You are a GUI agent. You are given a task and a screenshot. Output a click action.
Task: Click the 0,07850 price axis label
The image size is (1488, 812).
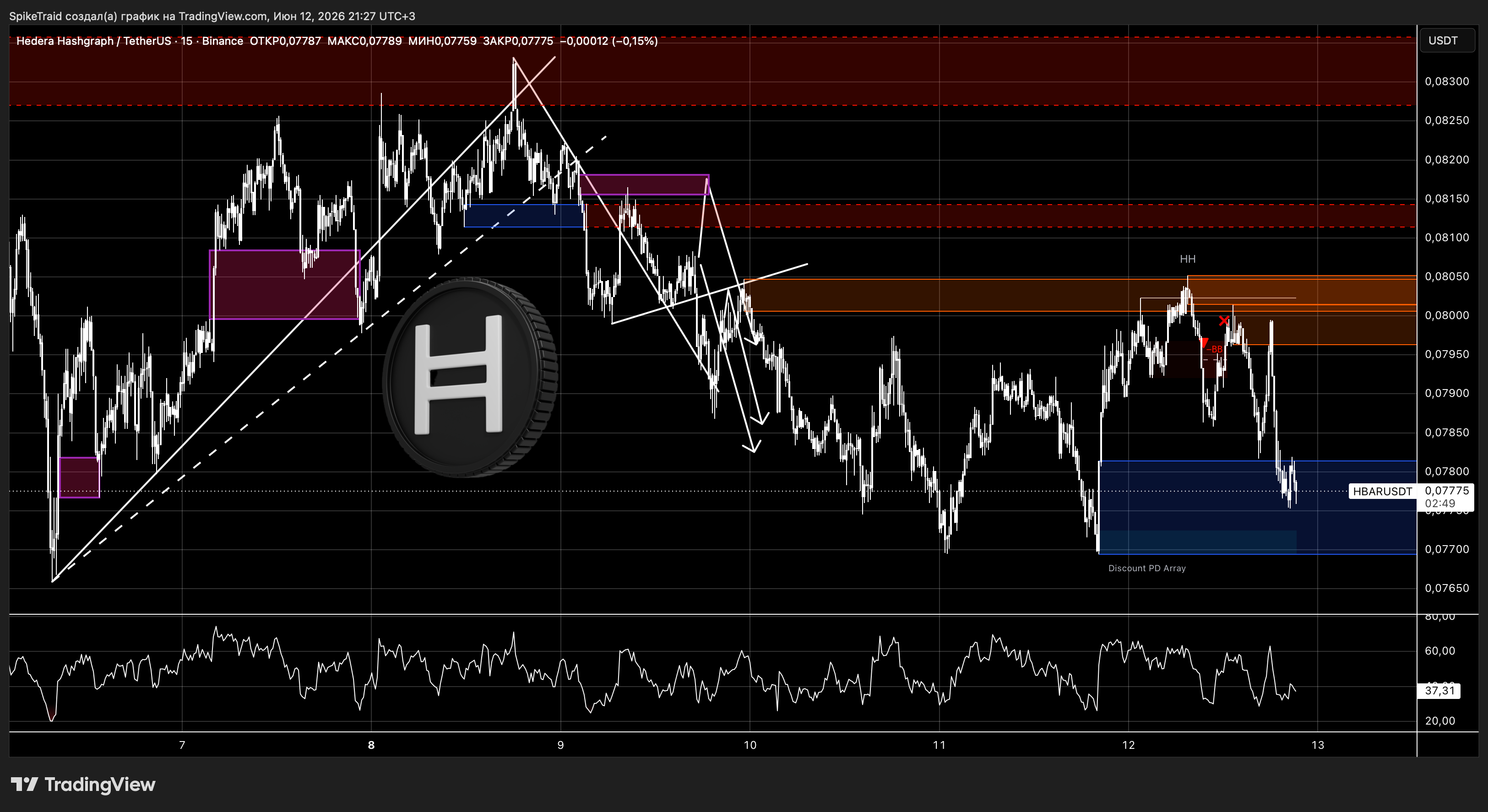(1446, 433)
